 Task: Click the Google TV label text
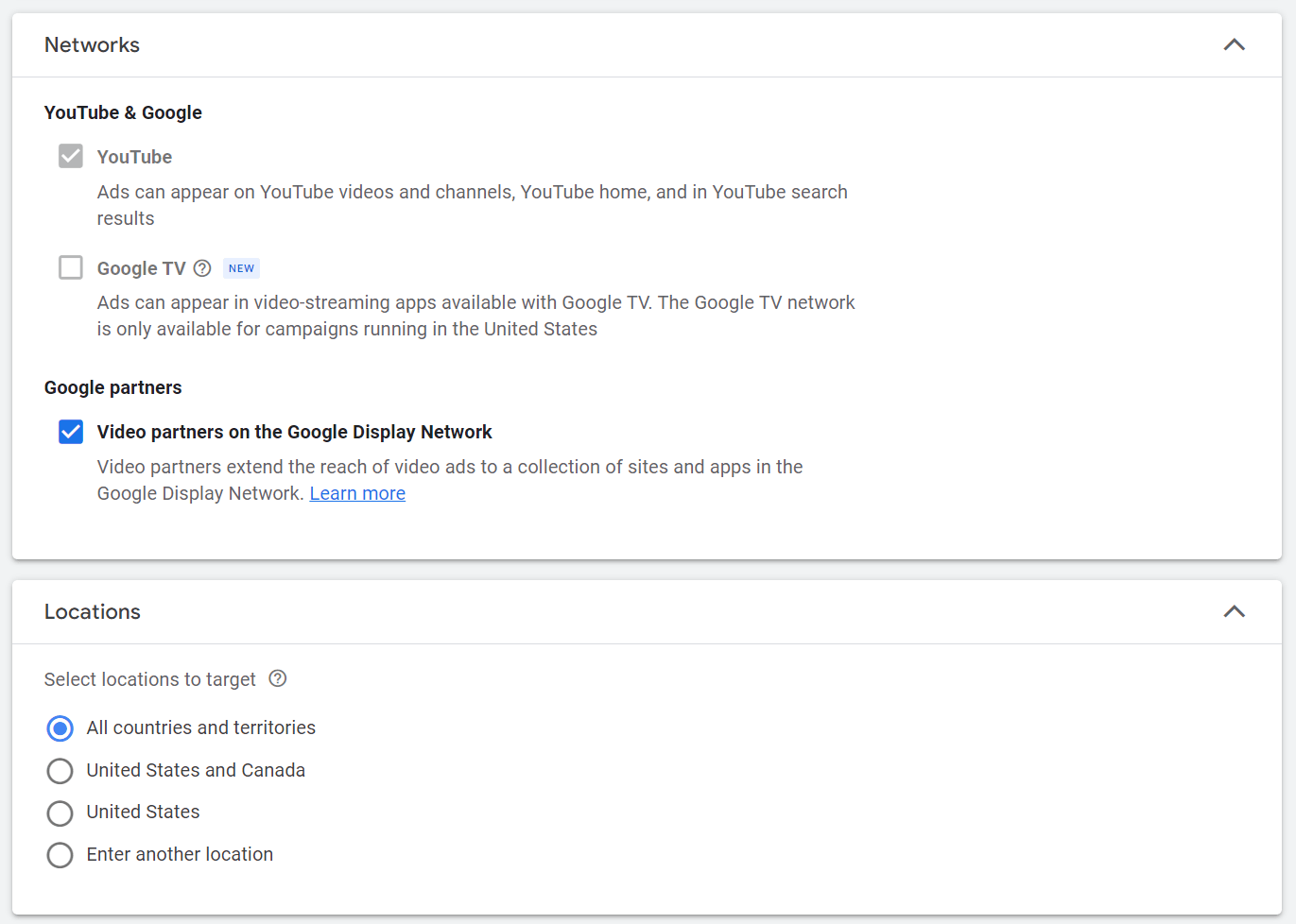pyautogui.click(x=142, y=268)
